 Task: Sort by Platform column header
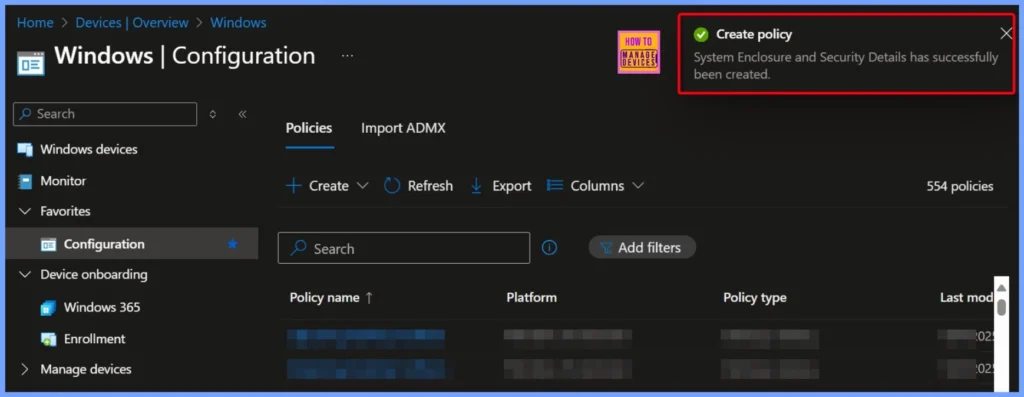[x=532, y=298]
